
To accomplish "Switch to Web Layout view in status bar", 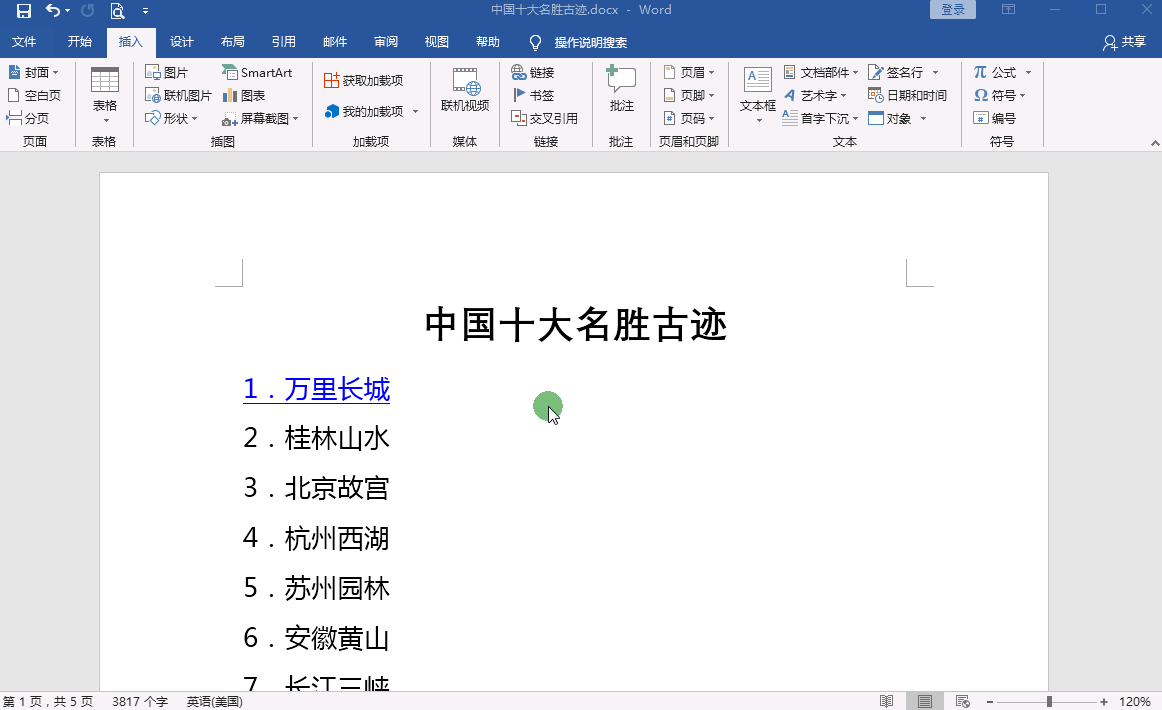I will click(963, 701).
